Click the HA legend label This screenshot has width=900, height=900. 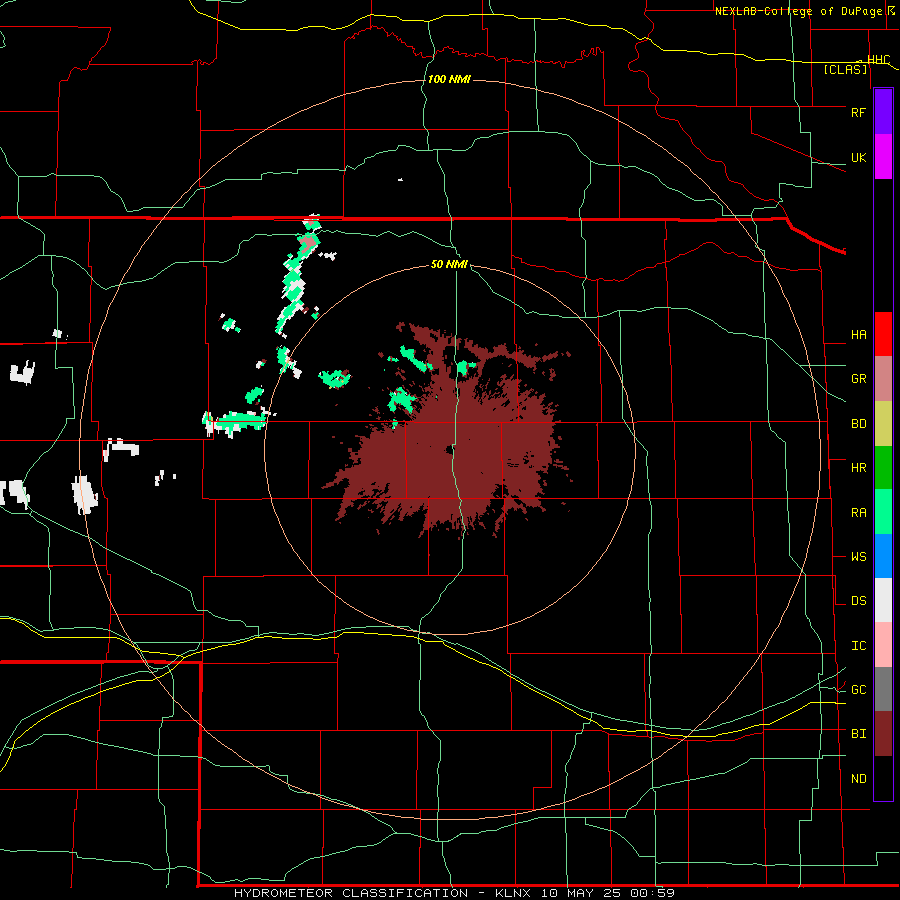(x=858, y=334)
